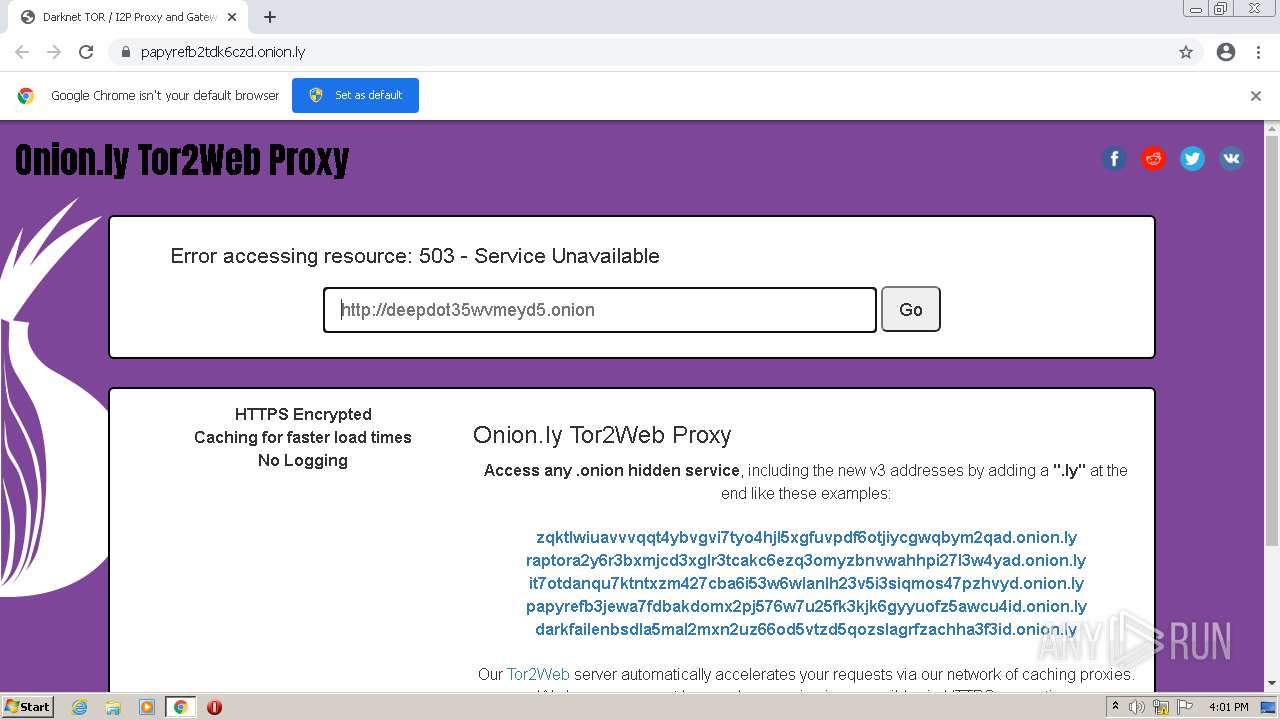Open the Reddit social icon
The width and height of the screenshot is (1280, 720).
tap(1153, 158)
